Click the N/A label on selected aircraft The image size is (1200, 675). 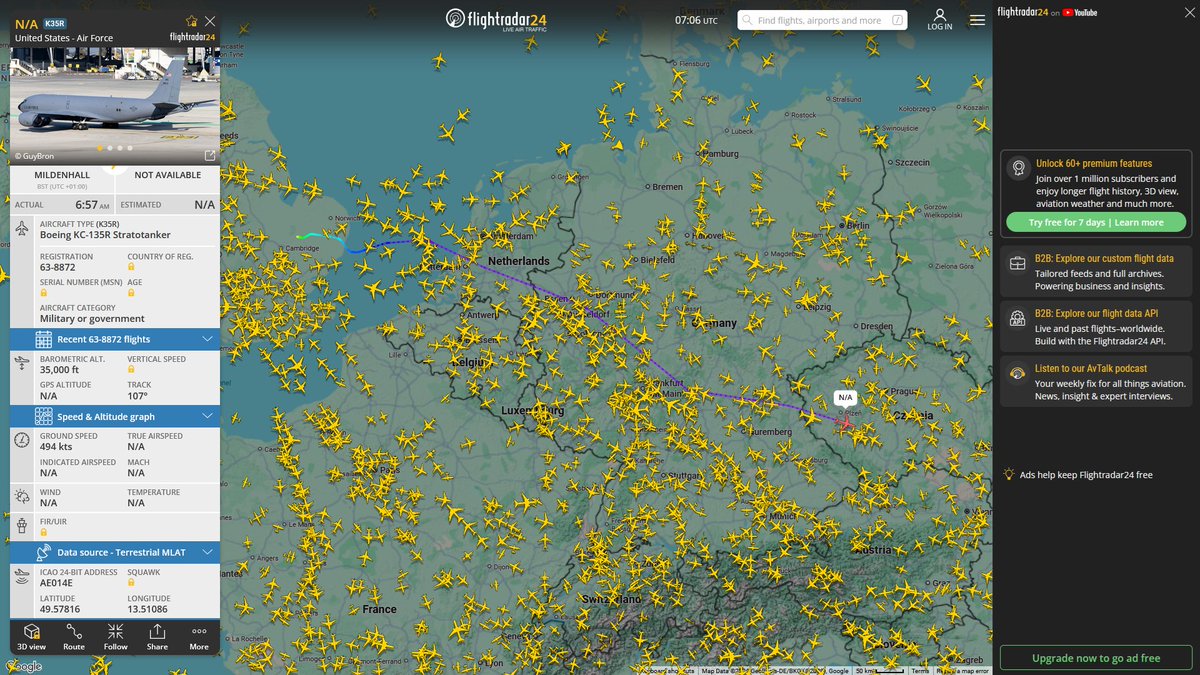(x=846, y=398)
